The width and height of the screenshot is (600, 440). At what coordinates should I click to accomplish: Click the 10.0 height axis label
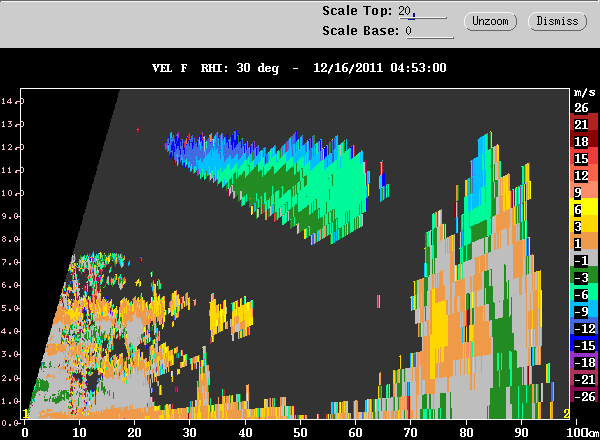[x=12, y=193]
